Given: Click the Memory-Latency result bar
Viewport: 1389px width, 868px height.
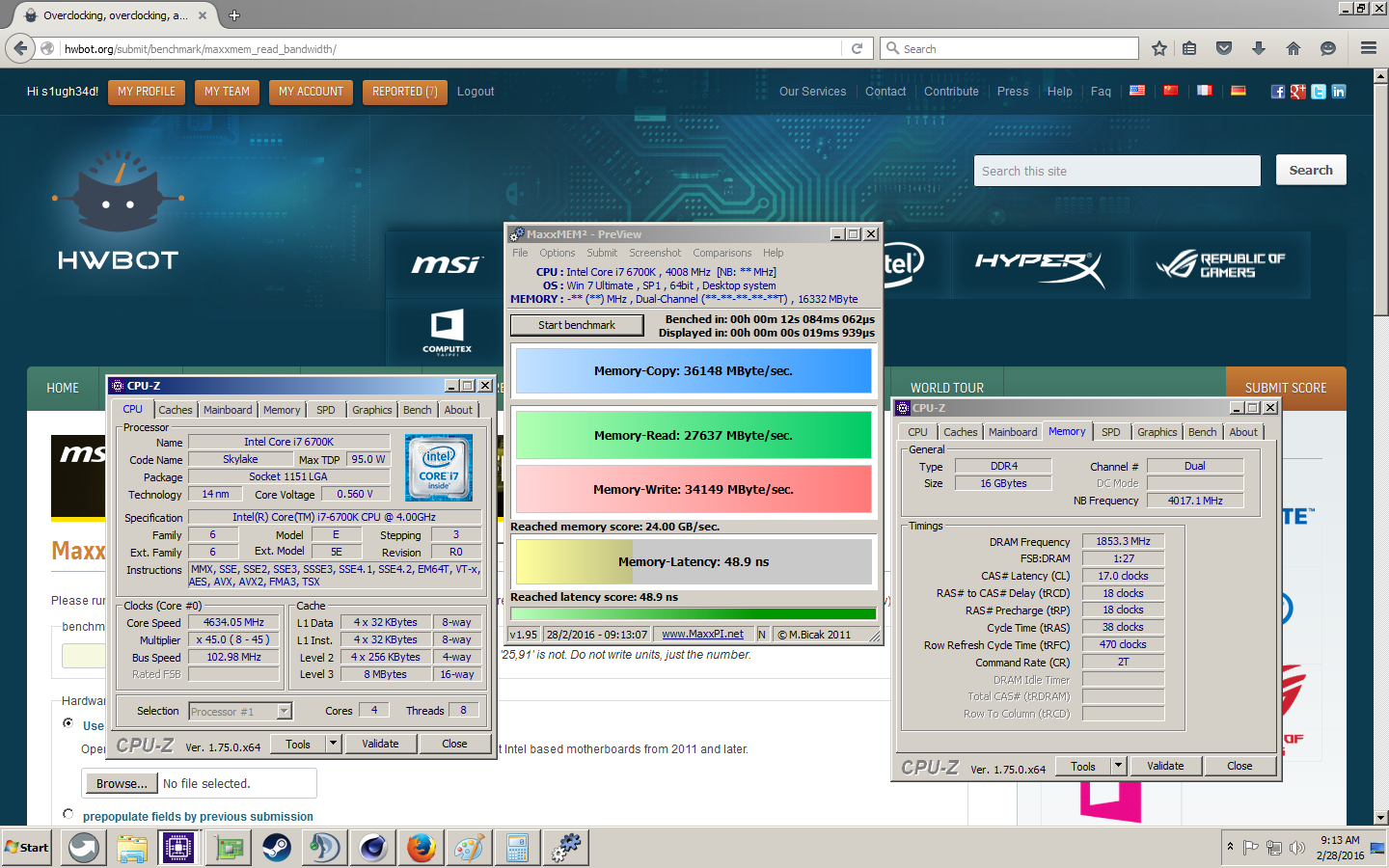Looking at the screenshot, I should coord(694,561).
